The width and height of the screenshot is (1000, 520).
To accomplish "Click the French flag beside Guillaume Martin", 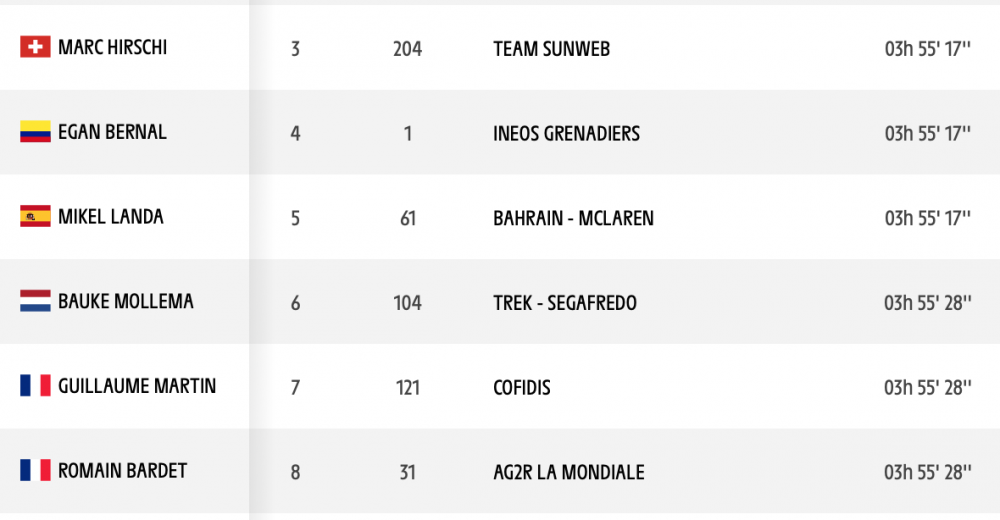I will (35, 385).
